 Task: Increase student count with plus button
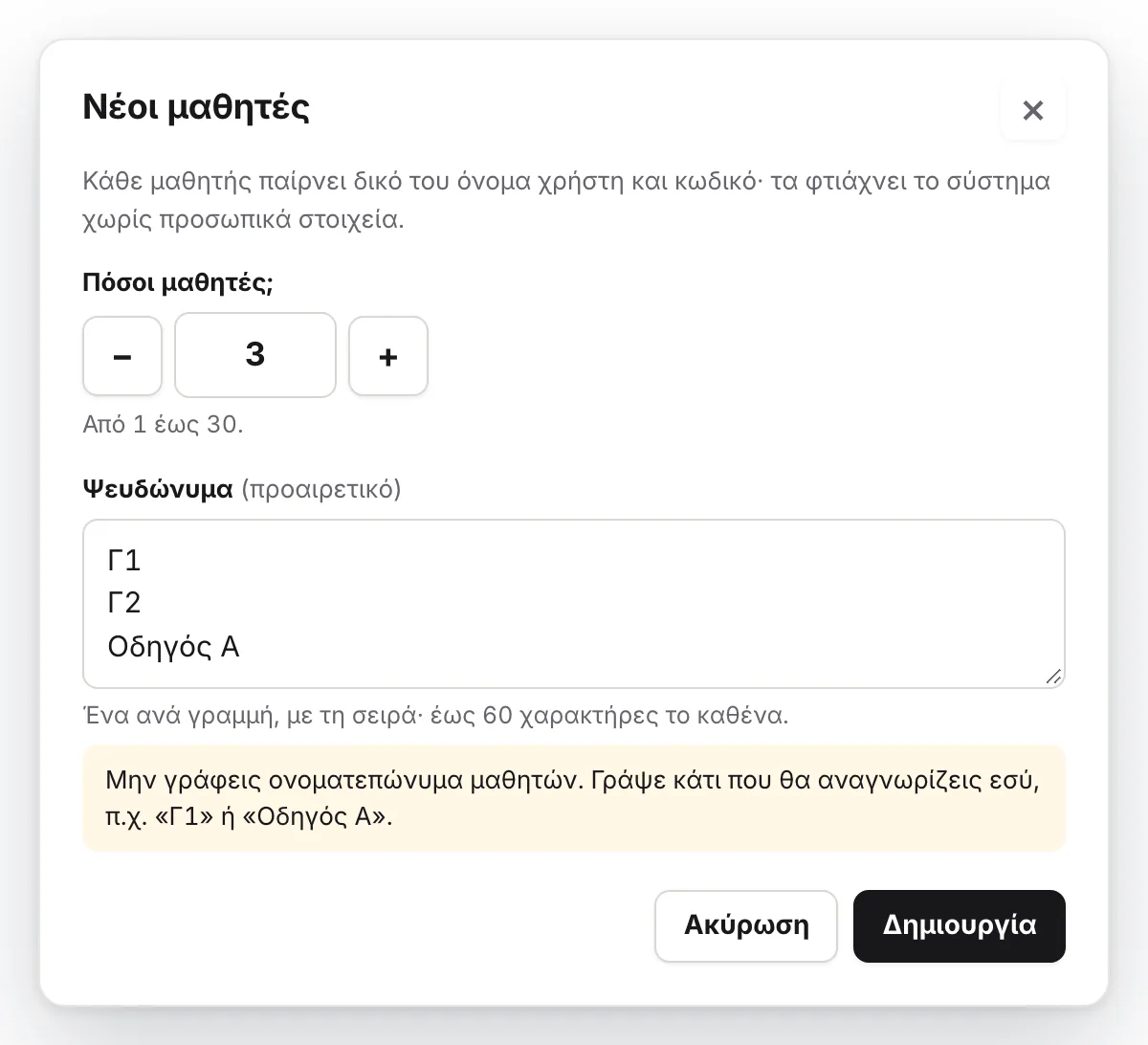[x=388, y=356]
